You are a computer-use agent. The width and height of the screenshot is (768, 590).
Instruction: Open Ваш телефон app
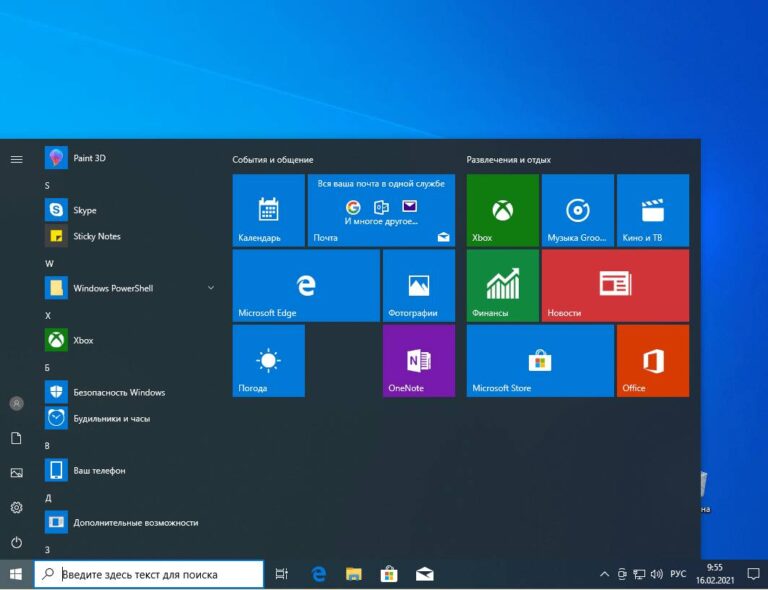(127, 471)
